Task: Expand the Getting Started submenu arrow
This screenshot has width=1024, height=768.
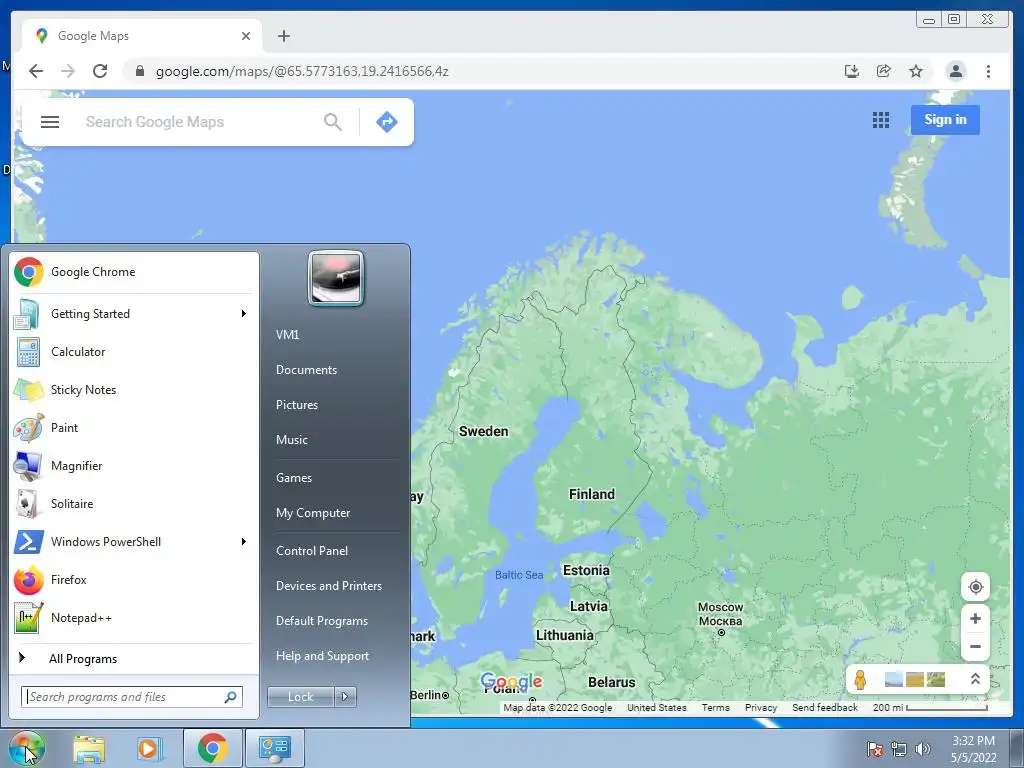Action: (x=244, y=314)
